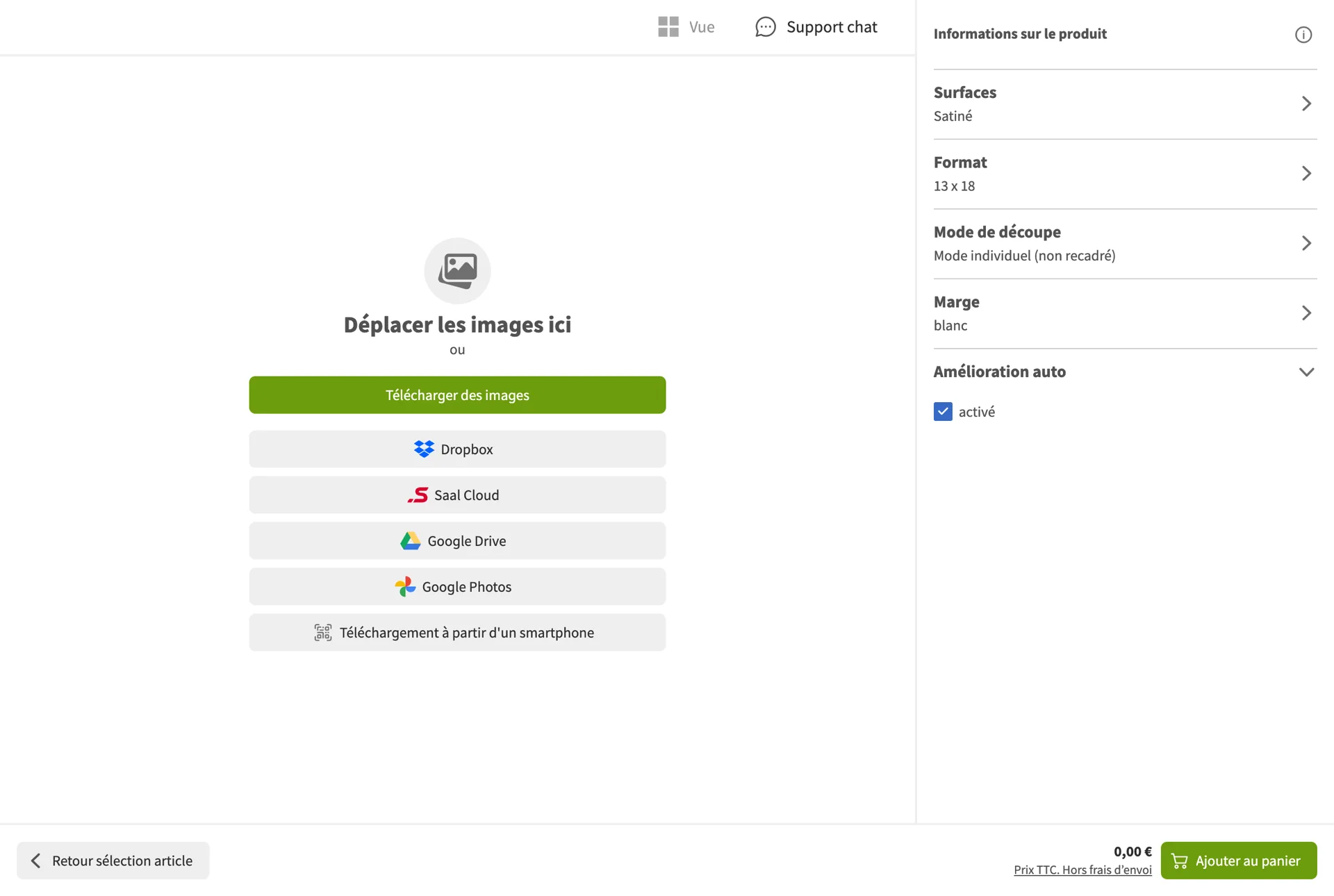Click the Amélioration auto heading
This screenshot has width=1334, height=896.
pos(1000,372)
